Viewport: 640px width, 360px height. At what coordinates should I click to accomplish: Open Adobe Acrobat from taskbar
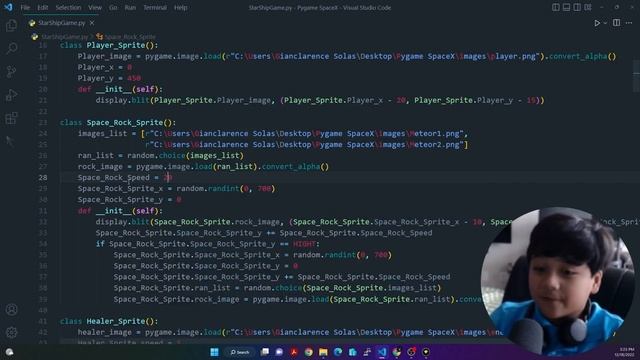click(294, 352)
